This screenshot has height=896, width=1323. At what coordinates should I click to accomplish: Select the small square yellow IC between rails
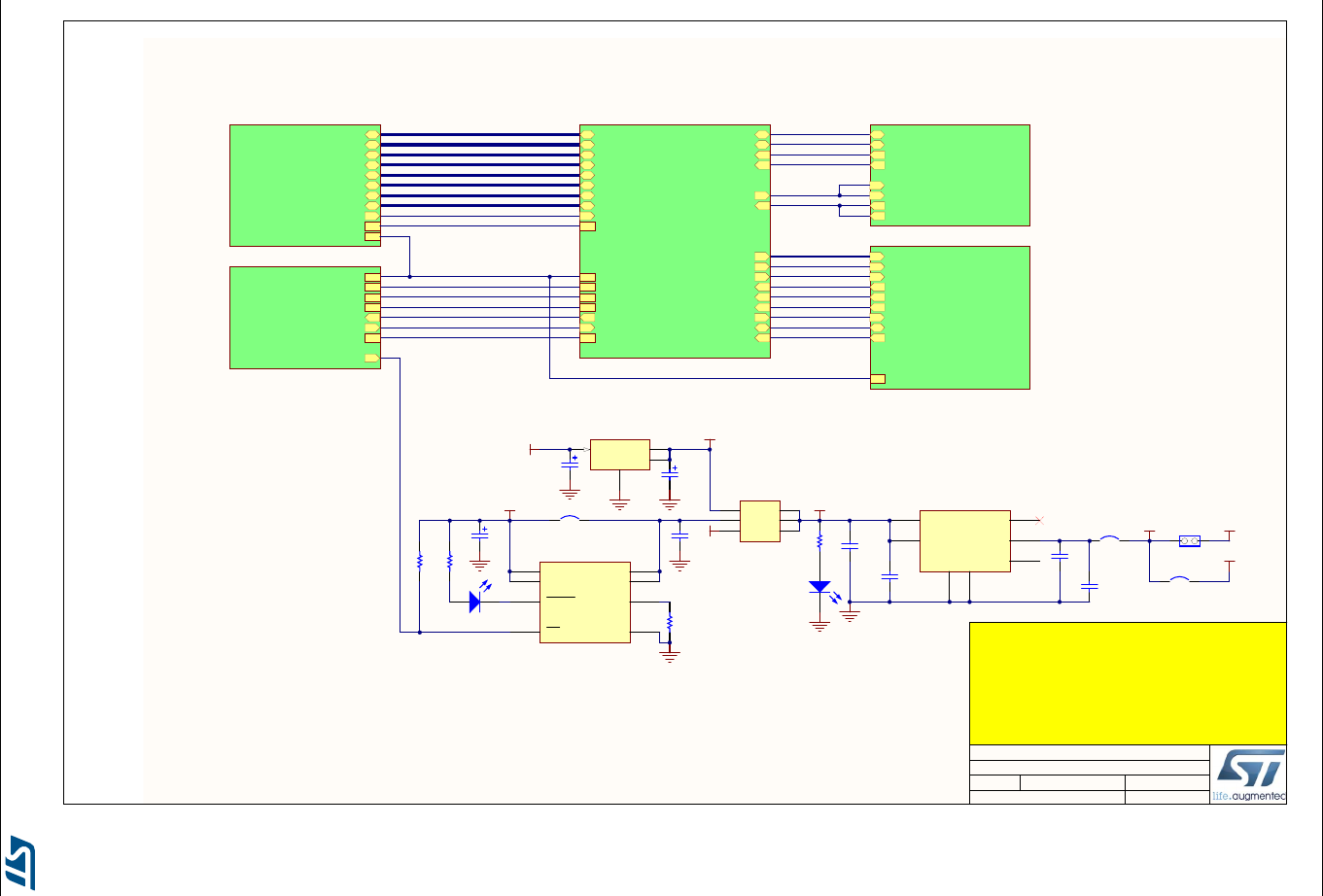coord(759,521)
